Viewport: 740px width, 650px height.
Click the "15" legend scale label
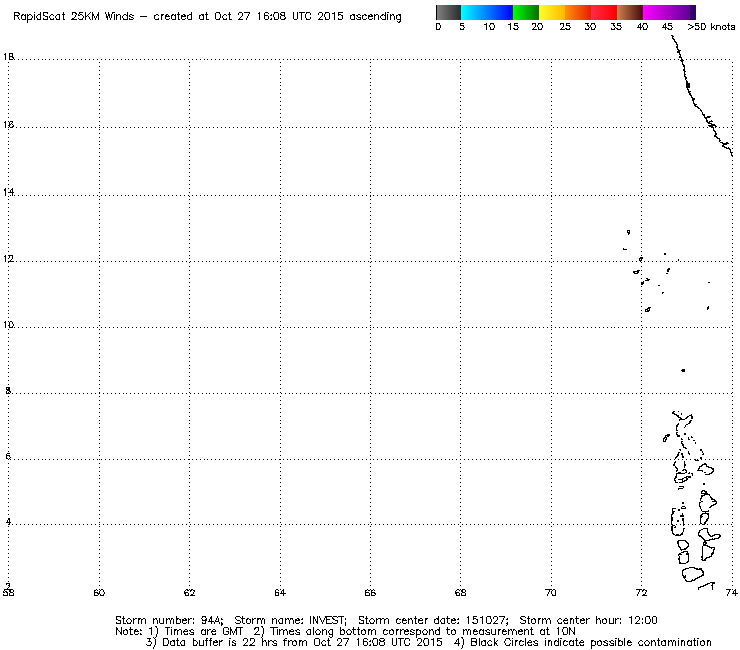click(513, 27)
